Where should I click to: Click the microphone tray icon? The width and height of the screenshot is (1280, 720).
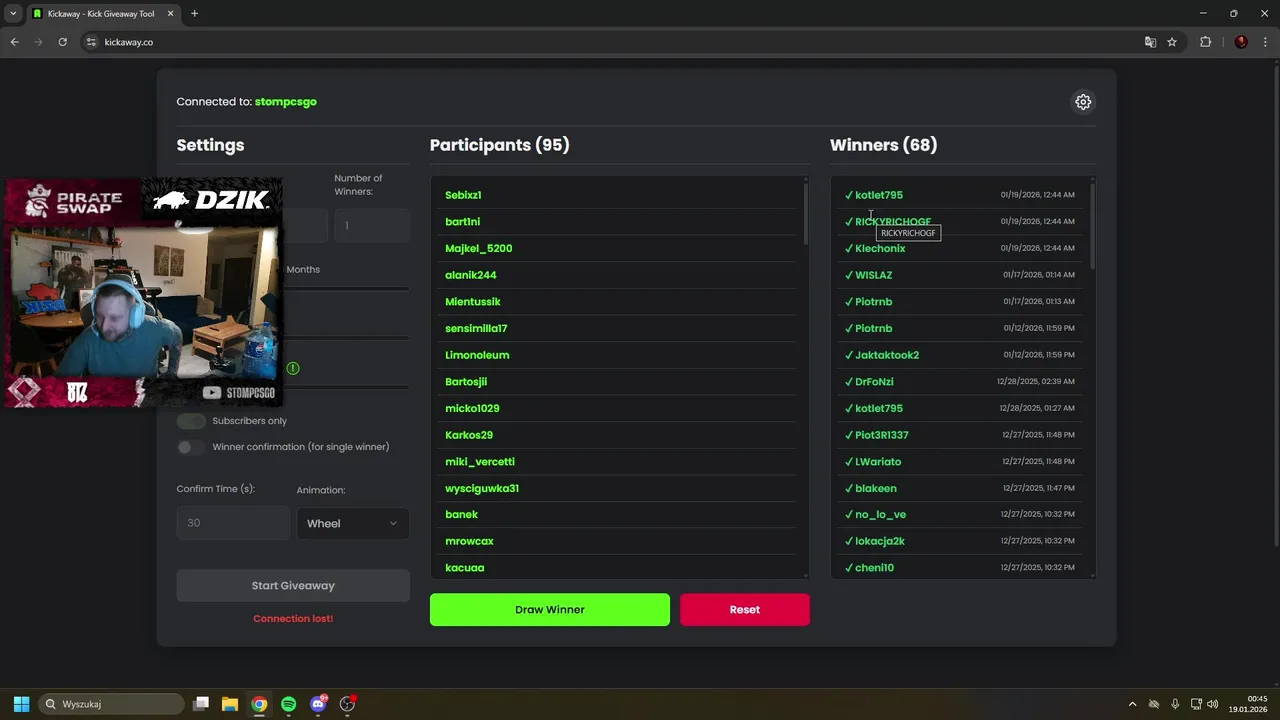1175,704
